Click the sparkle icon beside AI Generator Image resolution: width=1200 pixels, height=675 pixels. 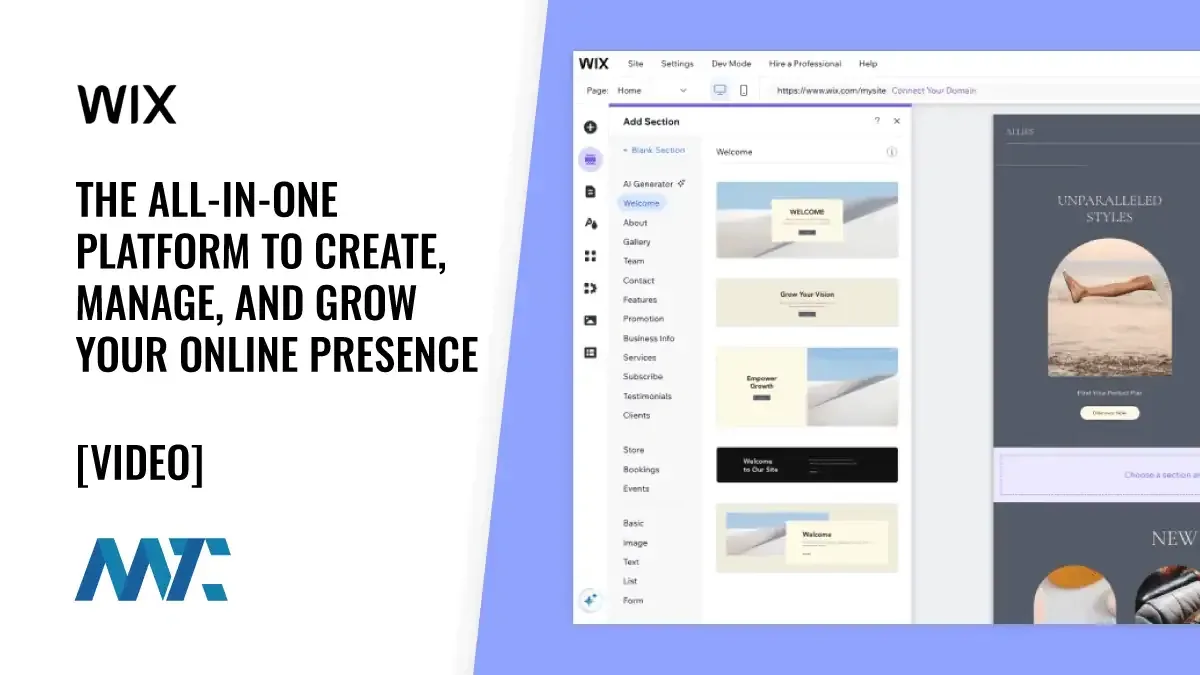(x=681, y=184)
